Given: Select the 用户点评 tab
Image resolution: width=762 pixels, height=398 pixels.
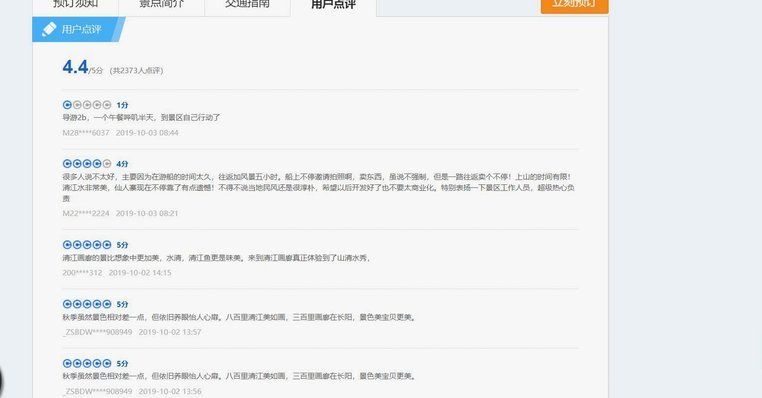Looking at the screenshot, I should (x=333, y=5).
